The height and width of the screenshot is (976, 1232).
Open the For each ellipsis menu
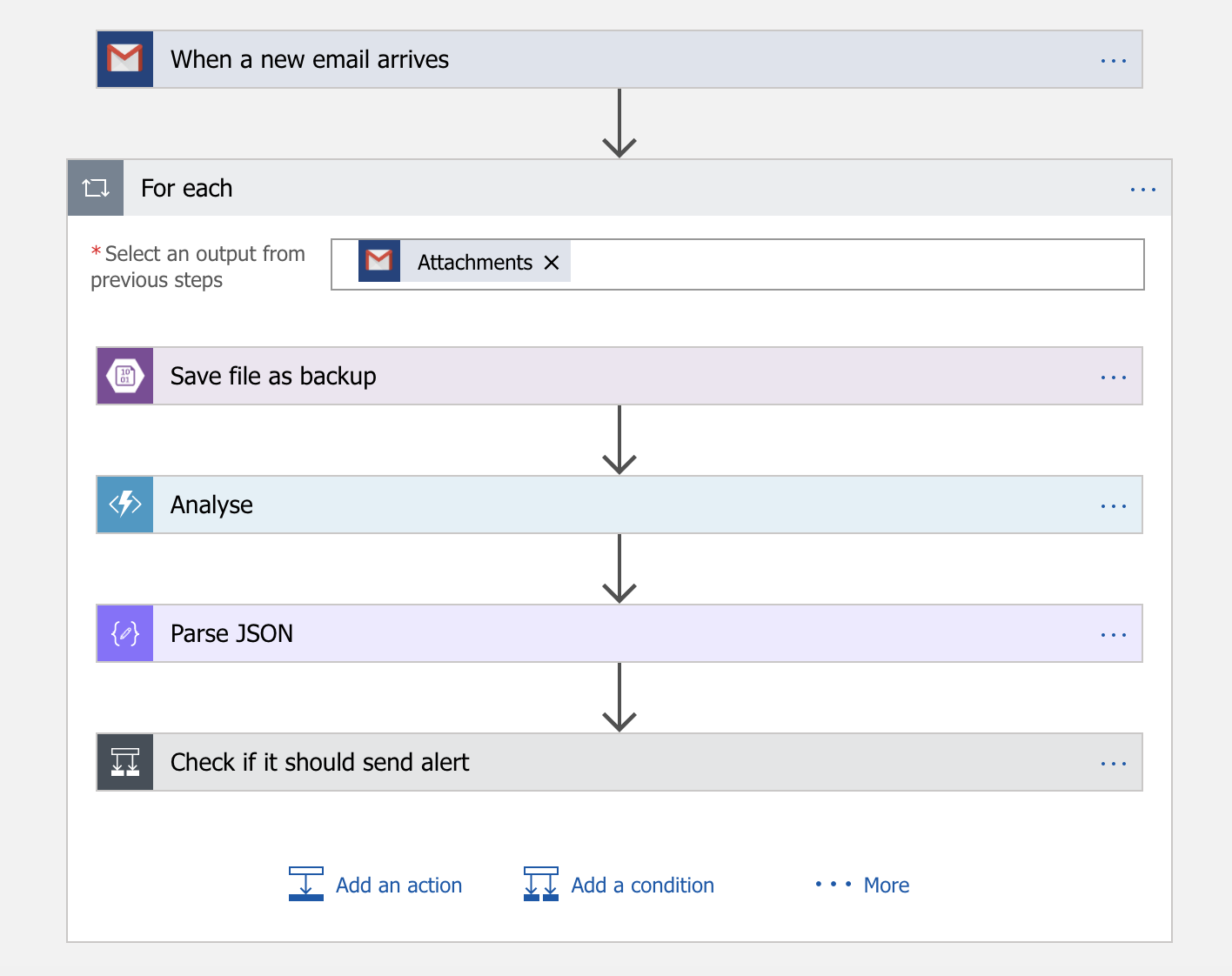click(x=1142, y=188)
